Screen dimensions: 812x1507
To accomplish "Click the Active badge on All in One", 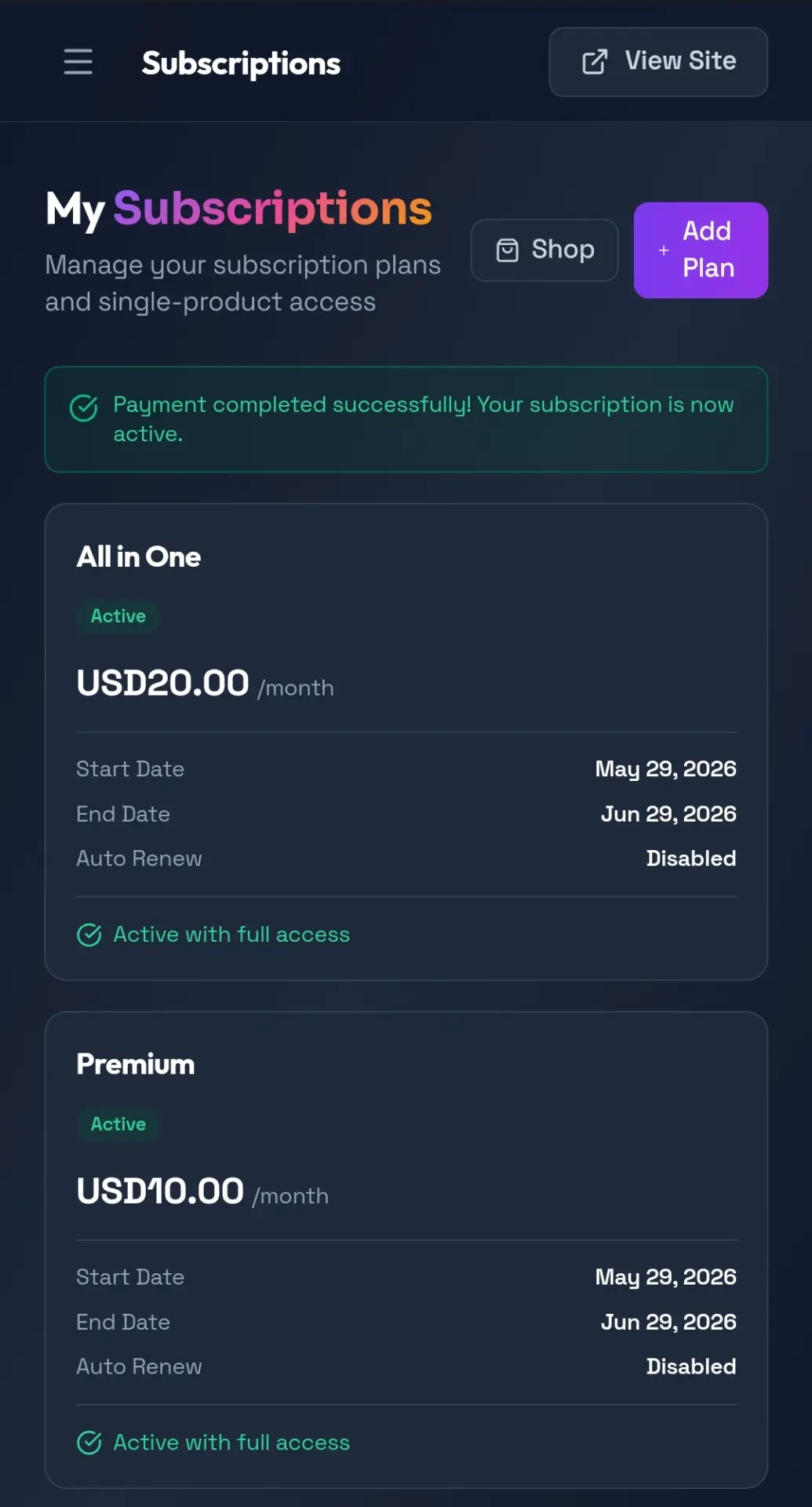I will (x=118, y=616).
